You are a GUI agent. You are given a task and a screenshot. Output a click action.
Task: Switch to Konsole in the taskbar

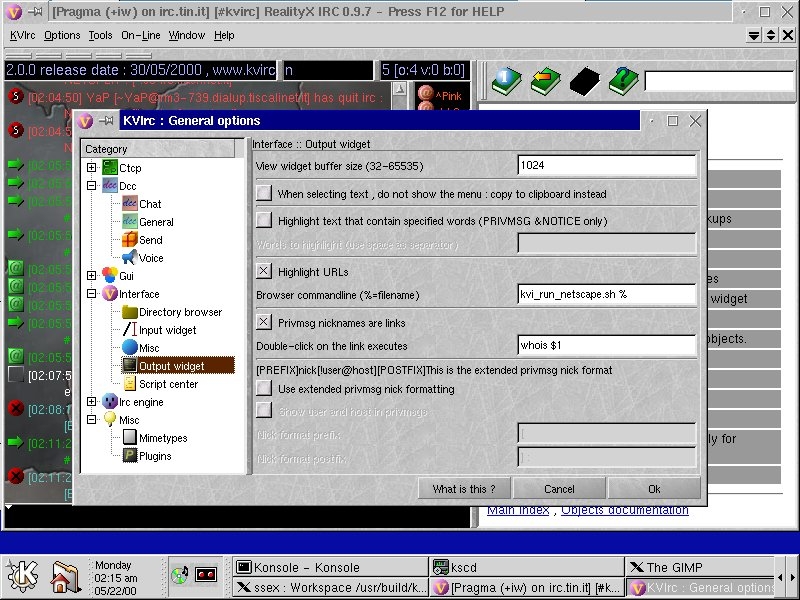click(331, 567)
